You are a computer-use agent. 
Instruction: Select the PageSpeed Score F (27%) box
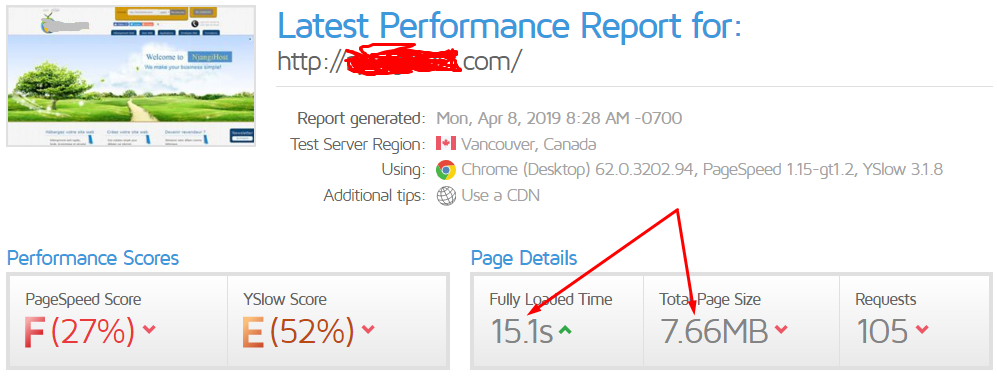pyautogui.click(x=118, y=321)
